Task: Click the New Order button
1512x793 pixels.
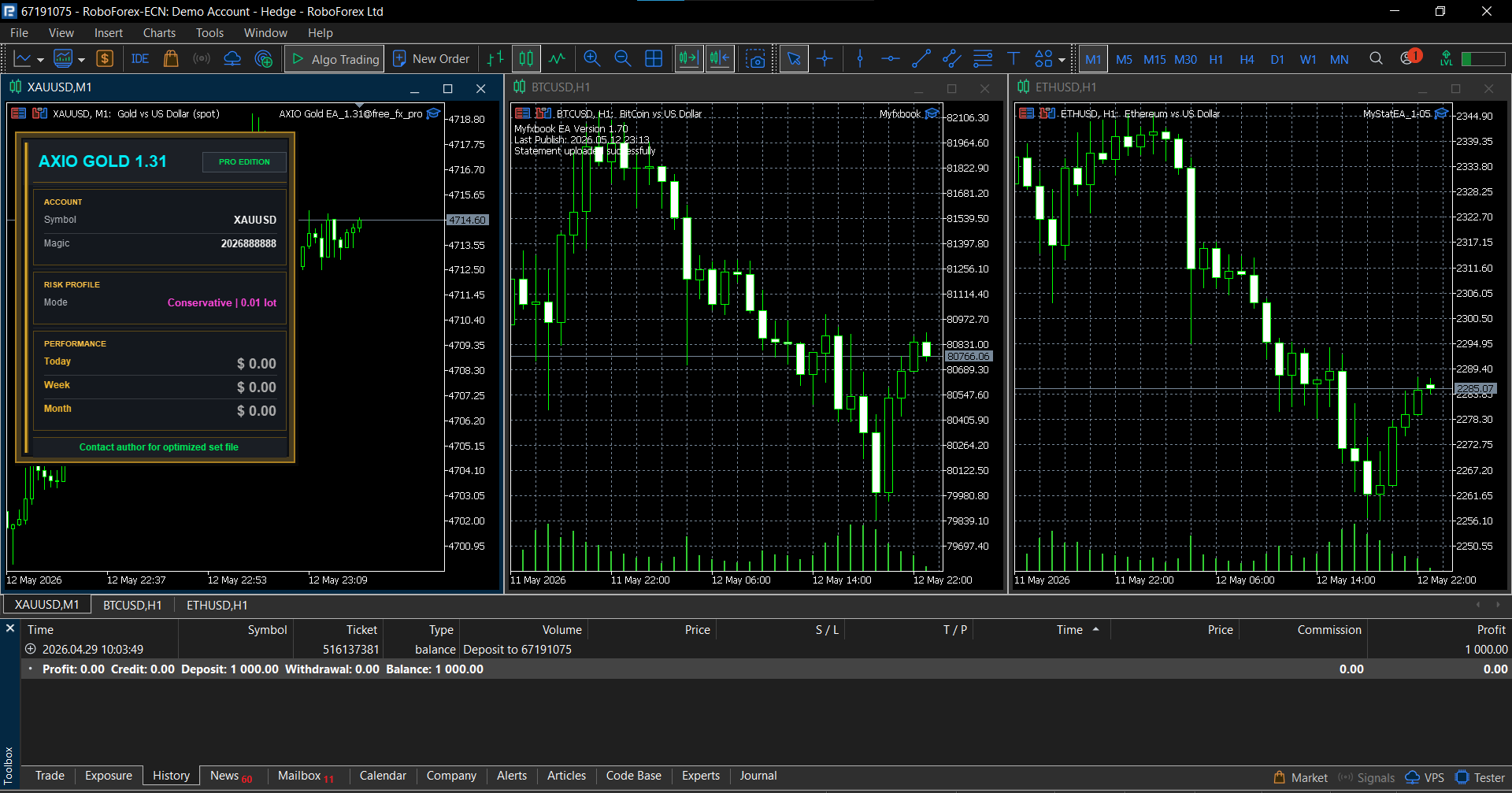Action: click(x=432, y=59)
